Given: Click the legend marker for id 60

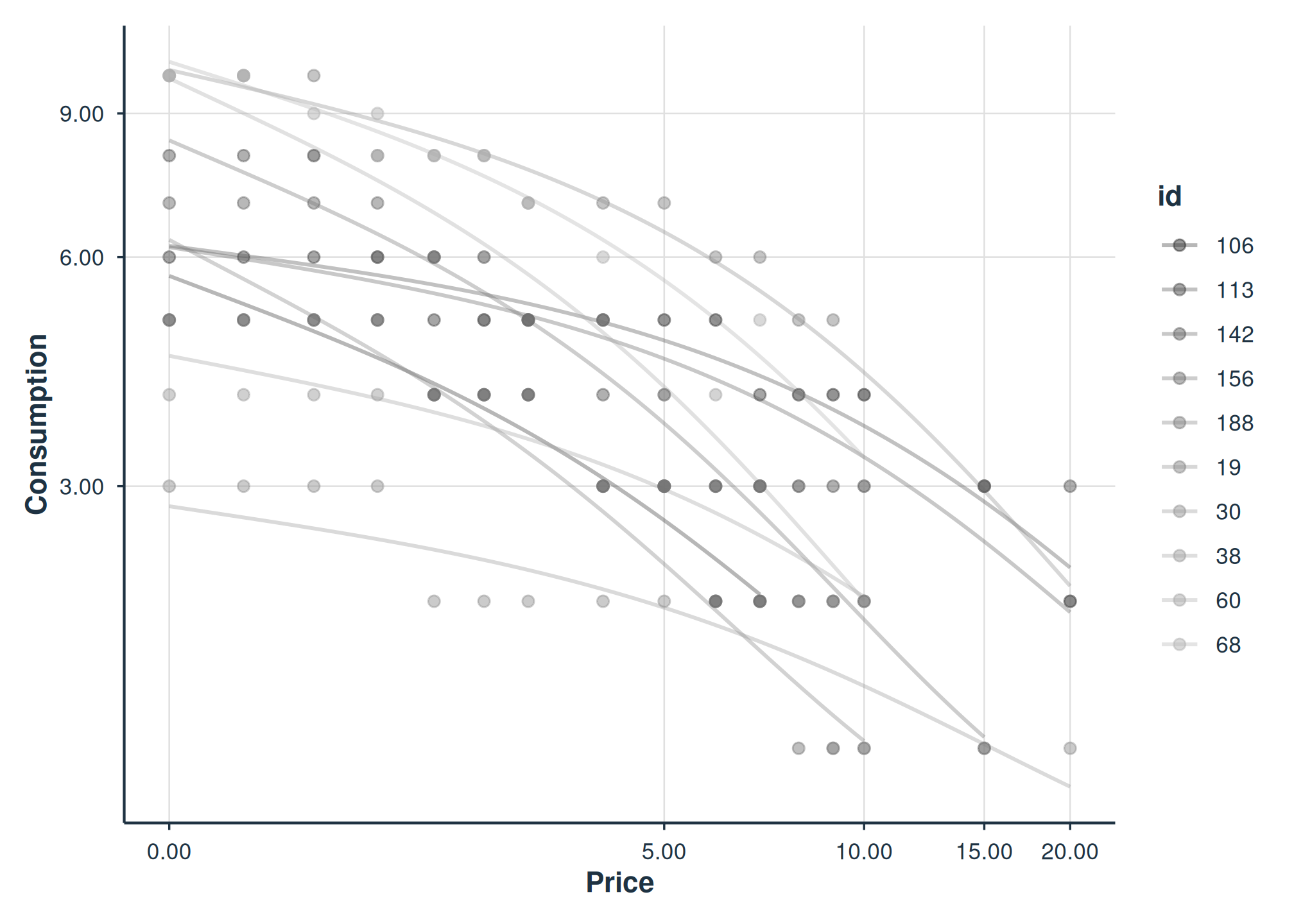Looking at the screenshot, I should coord(1179,600).
